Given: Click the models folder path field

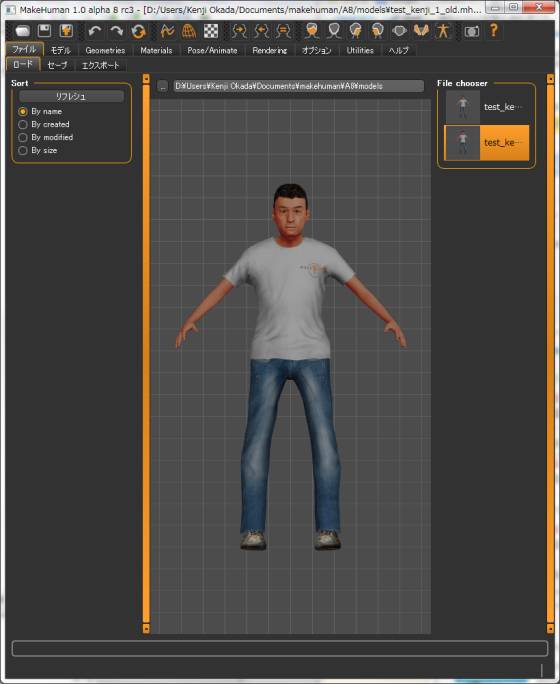Looking at the screenshot, I should point(298,86).
